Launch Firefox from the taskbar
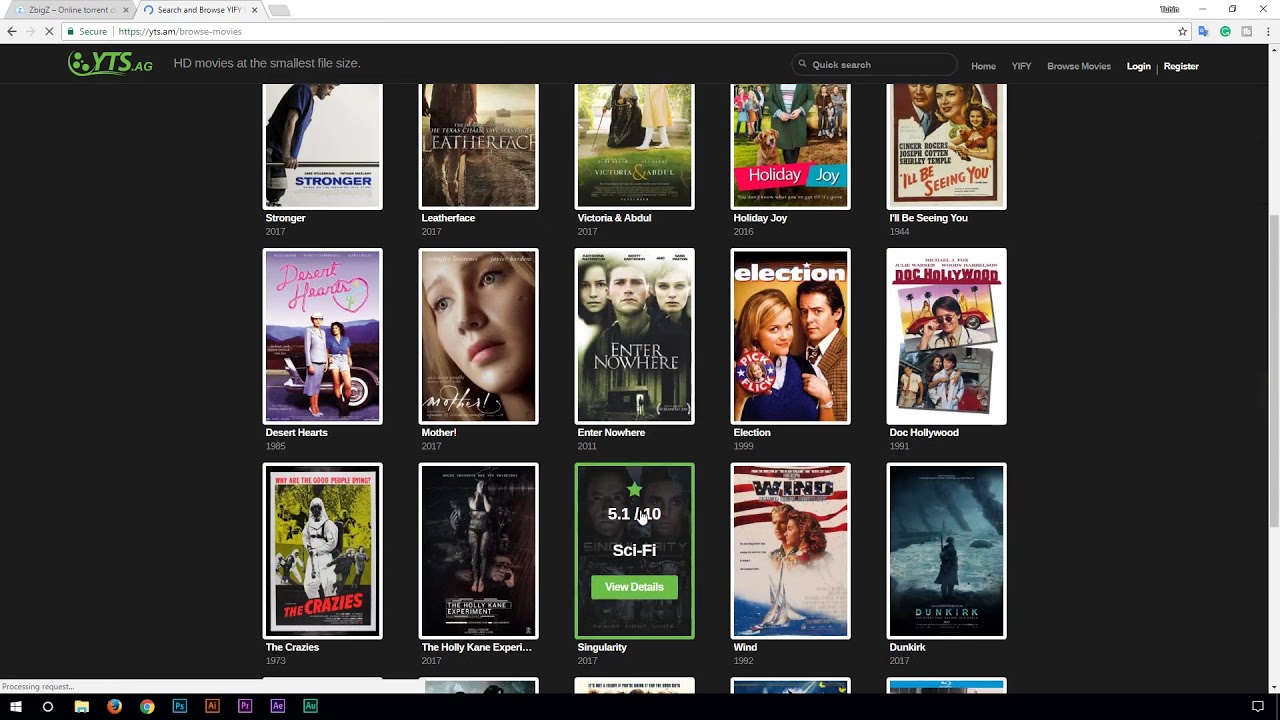 [x=114, y=706]
